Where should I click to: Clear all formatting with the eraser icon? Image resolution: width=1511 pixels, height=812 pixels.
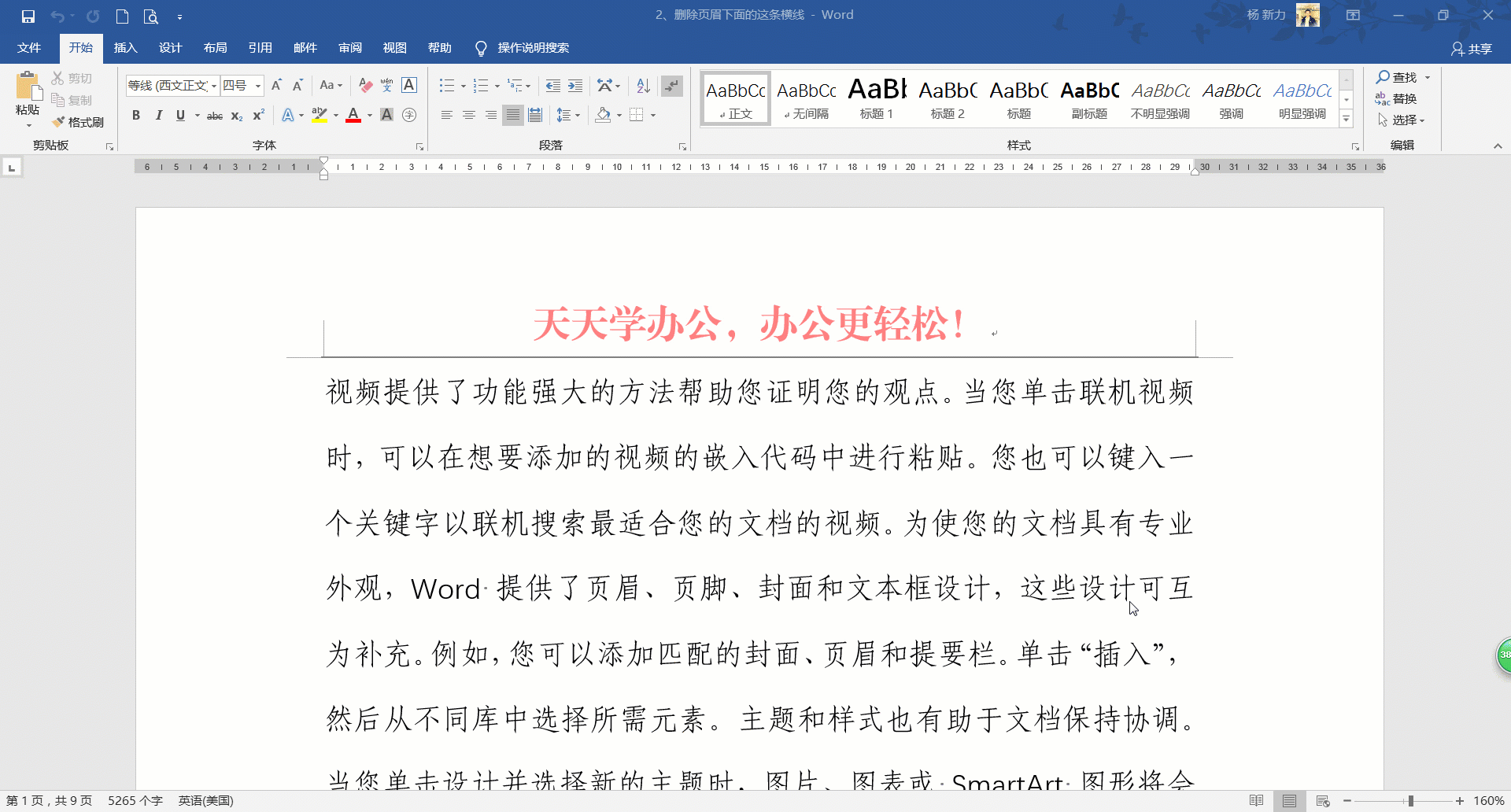365,85
